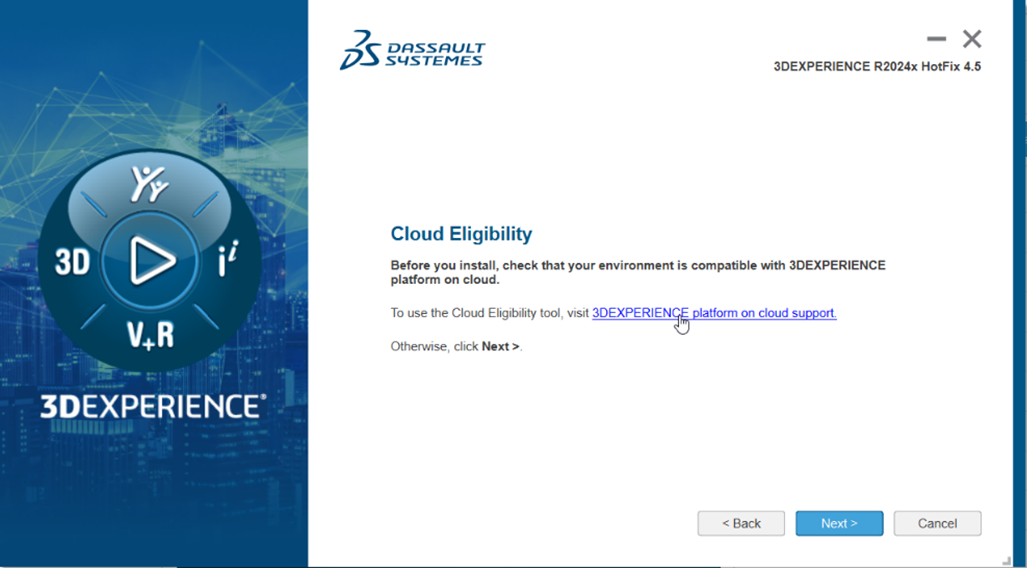Click the 3DEXPERIENCE wordmark under the compass
This screenshot has height=568, width=1027.
153,406
